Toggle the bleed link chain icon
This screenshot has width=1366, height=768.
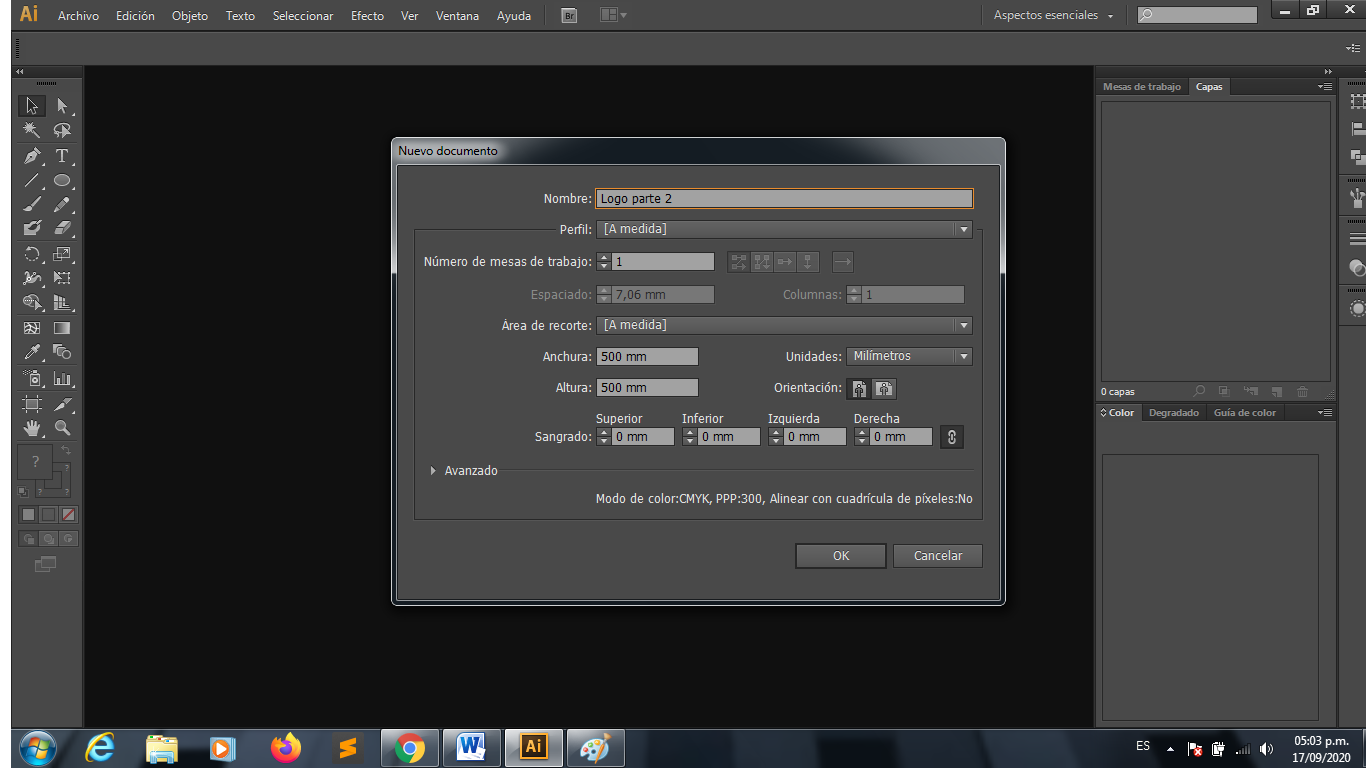(952, 436)
